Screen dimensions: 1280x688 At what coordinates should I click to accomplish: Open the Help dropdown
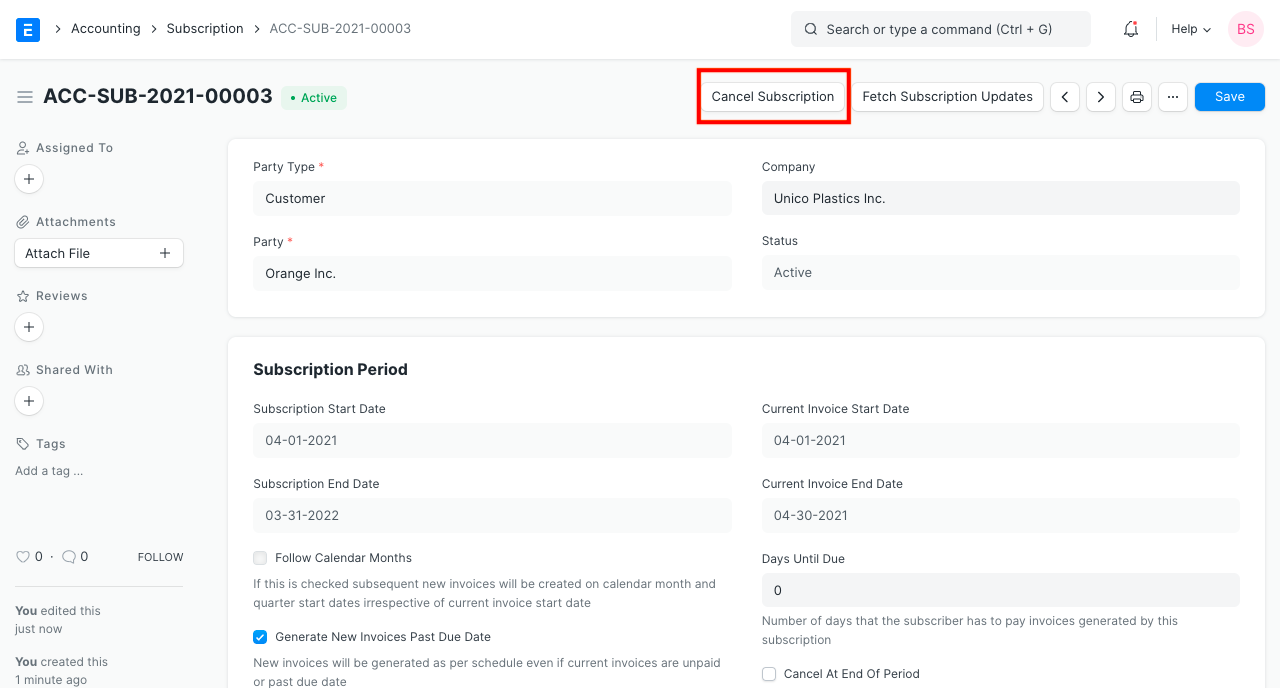coord(1190,28)
